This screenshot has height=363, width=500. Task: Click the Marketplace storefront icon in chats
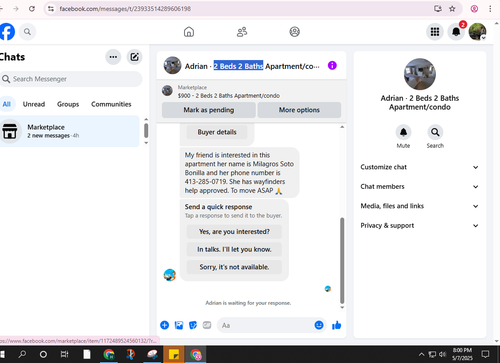tap(10, 131)
